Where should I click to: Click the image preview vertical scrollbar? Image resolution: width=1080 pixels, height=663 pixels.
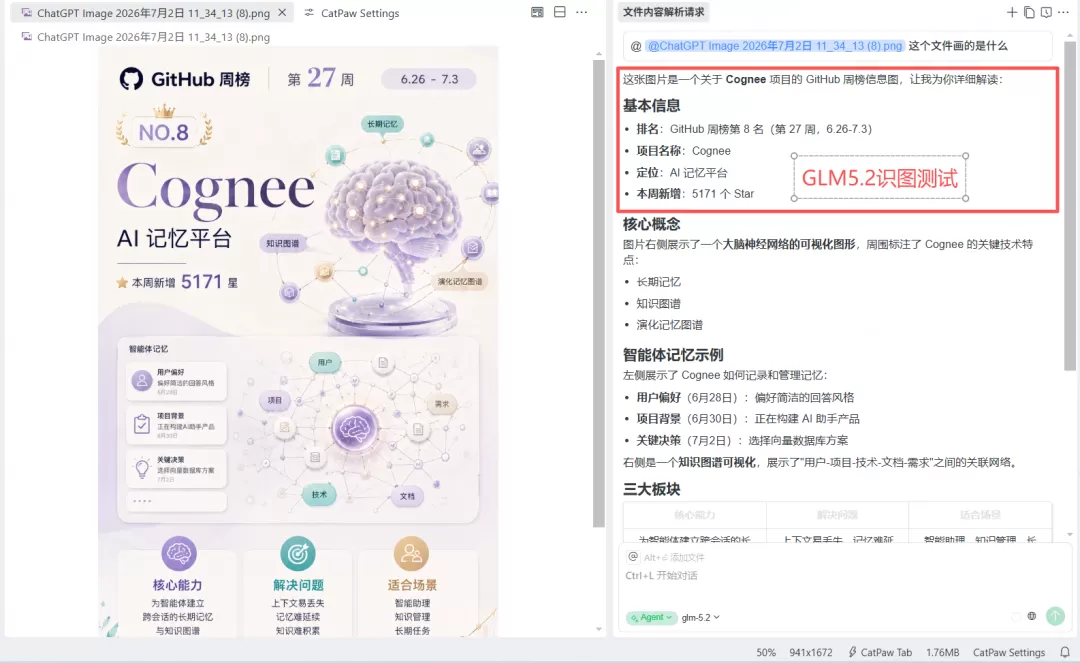point(599,293)
